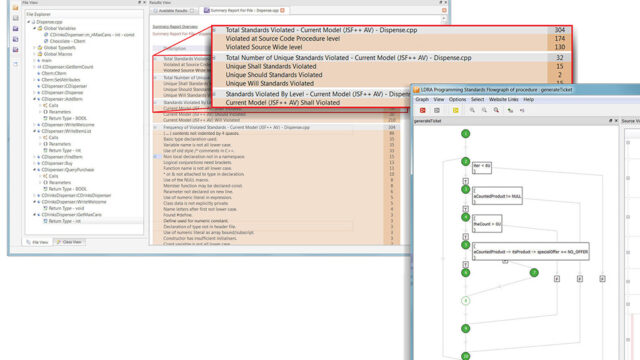640x360 pixels.
Task: Select CDispenser::Buy in the tree
Action: coord(57,163)
